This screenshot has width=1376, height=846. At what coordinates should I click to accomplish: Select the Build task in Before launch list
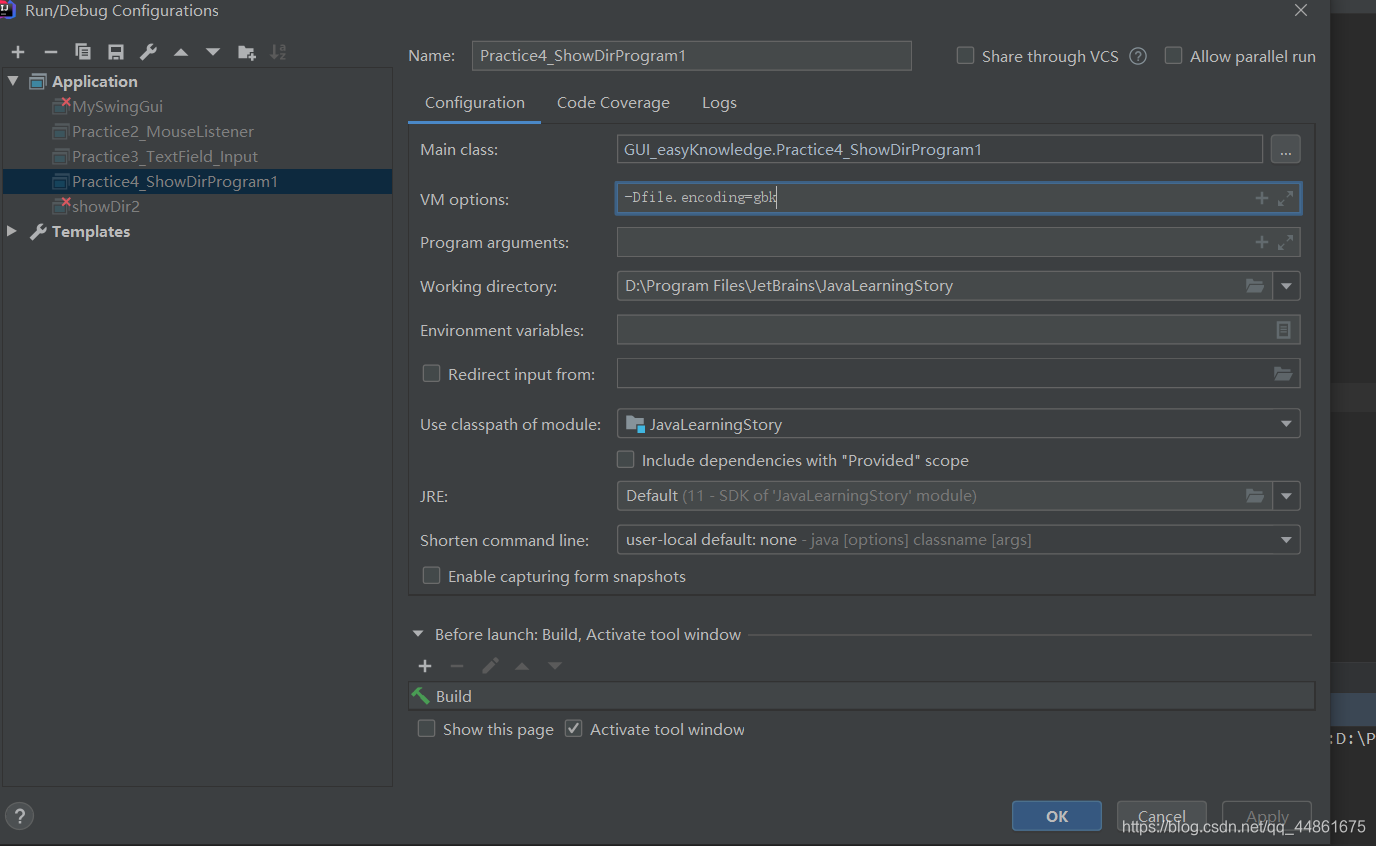click(x=861, y=696)
